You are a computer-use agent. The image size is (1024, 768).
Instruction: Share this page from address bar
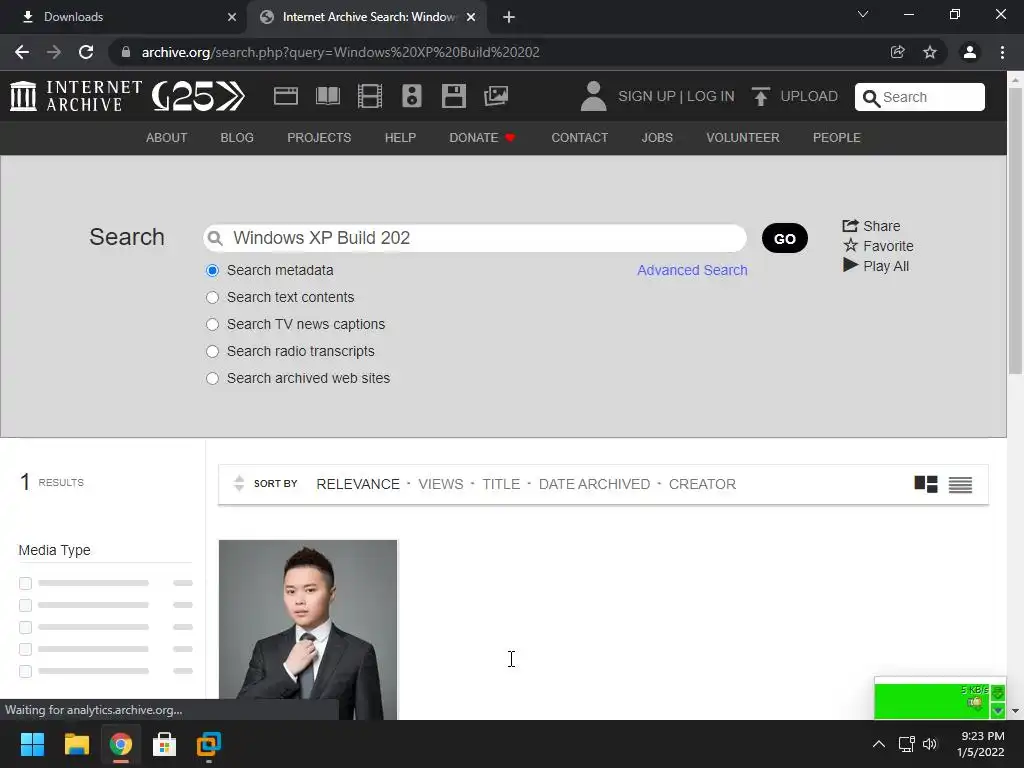[x=898, y=52]
